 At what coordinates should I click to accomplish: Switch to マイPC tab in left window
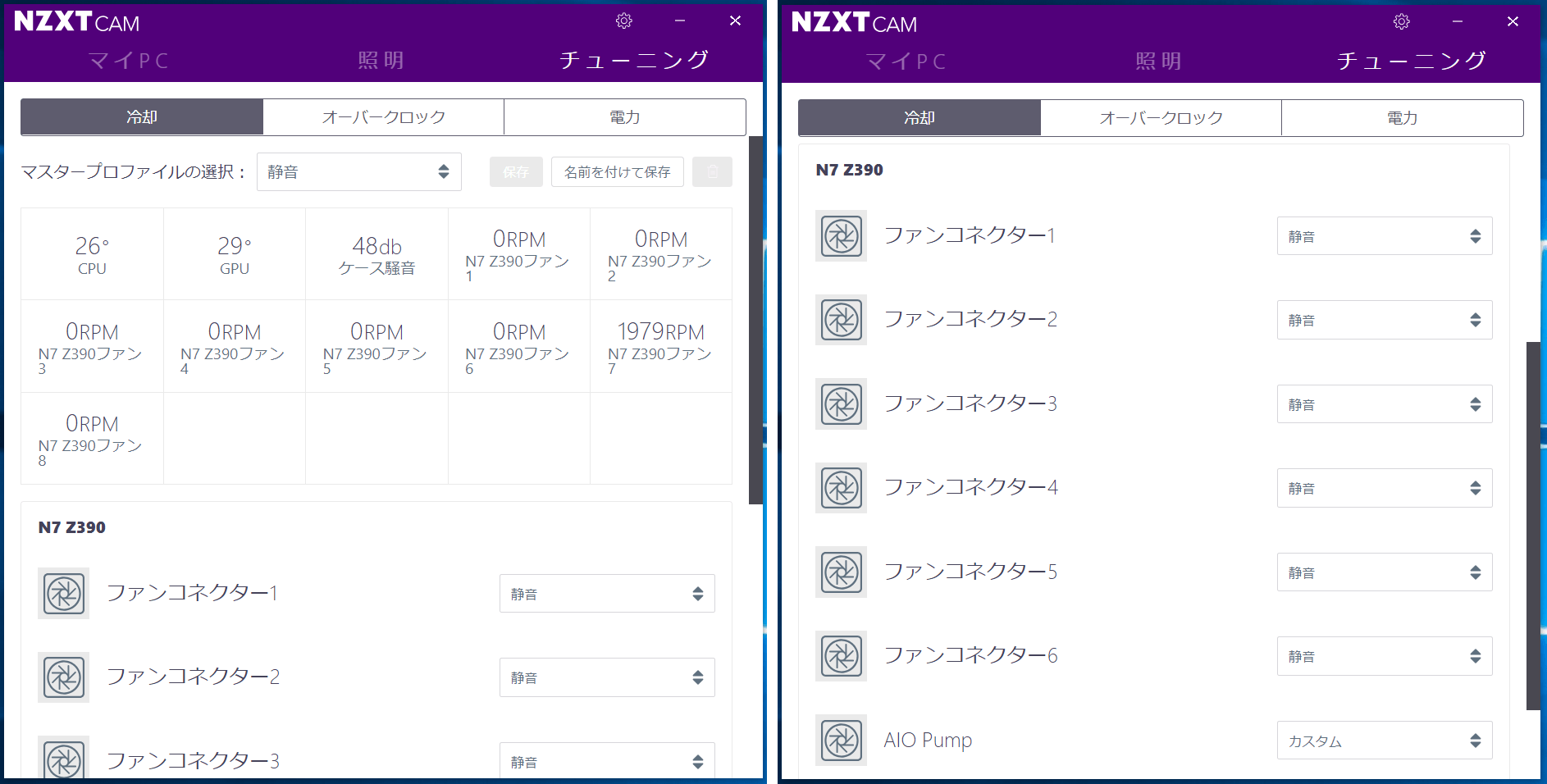(129, 61)
